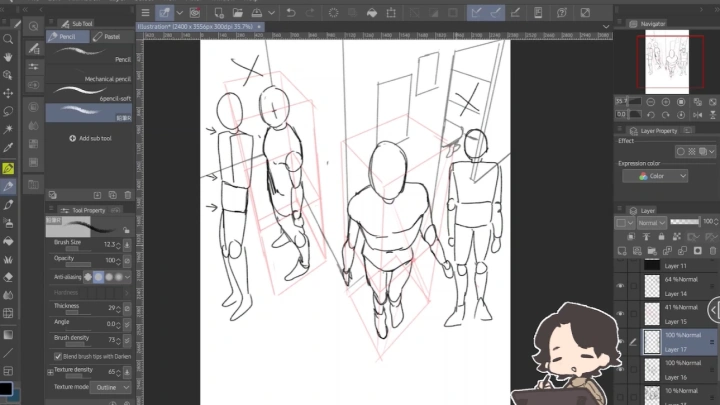Open the Expression color Color dropdown
The image size is (720, 405).
coord(655,176)
